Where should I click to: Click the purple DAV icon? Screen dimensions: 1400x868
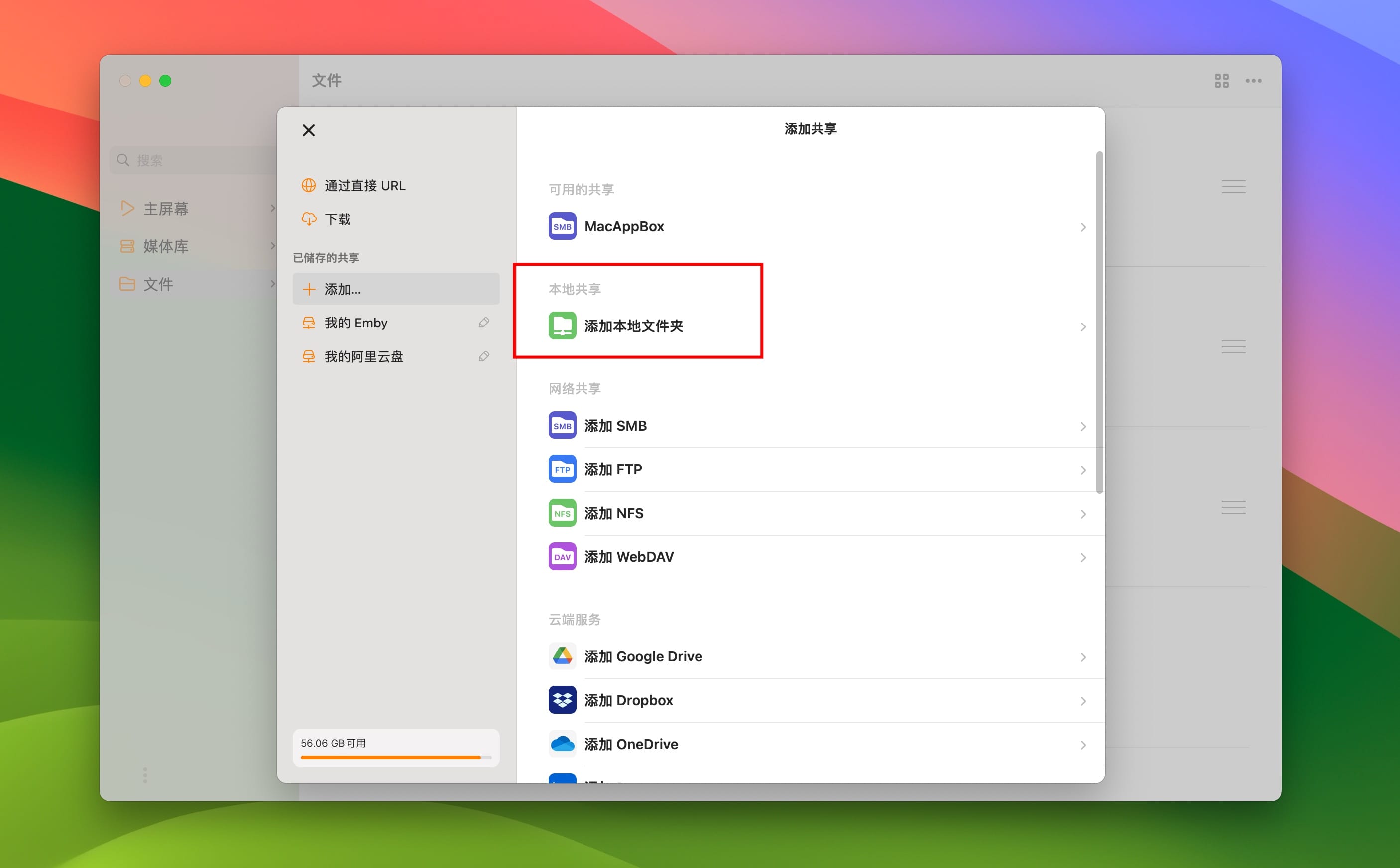(562, 557)
